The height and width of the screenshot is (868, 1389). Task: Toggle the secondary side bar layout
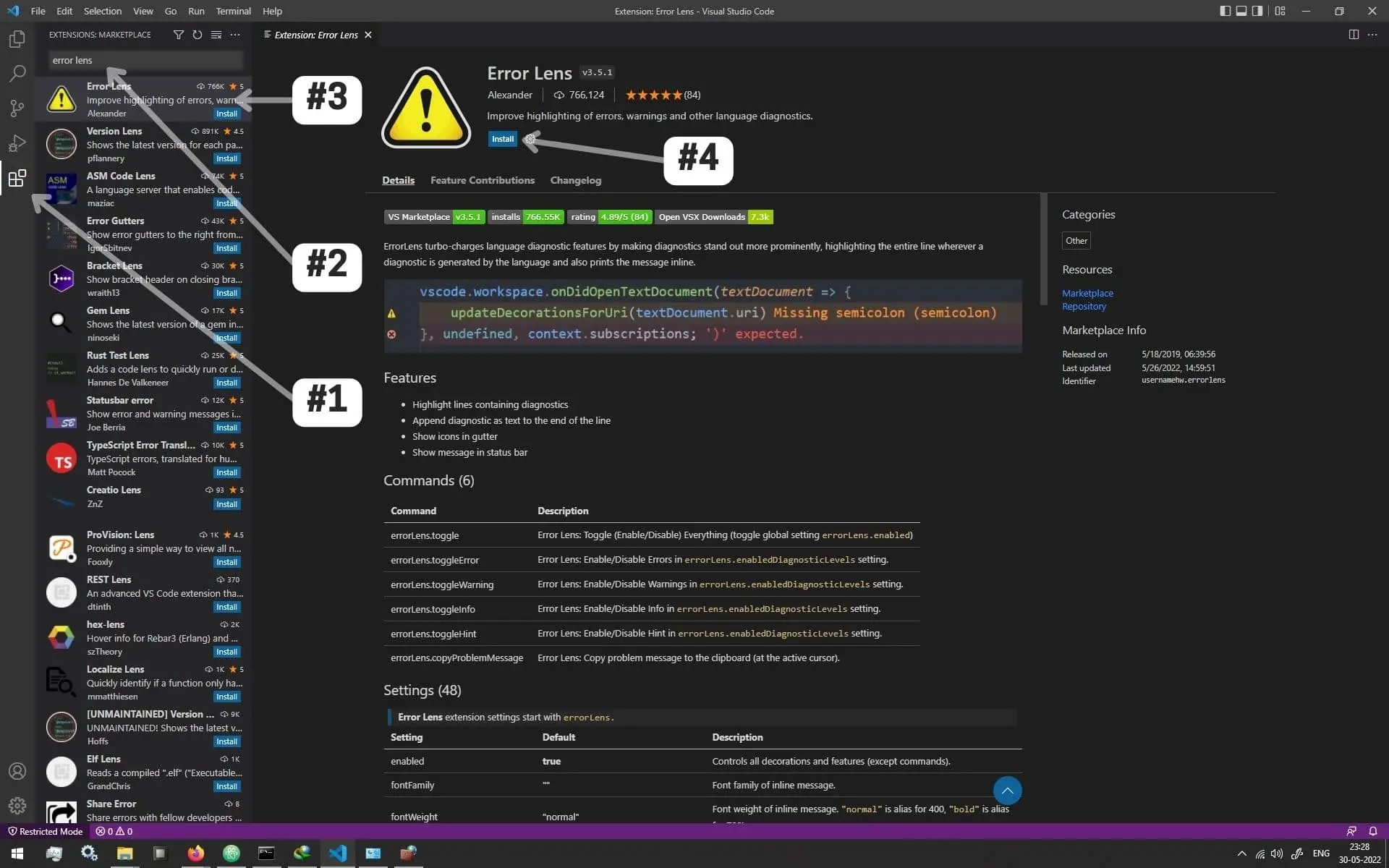pos(1258,11)
